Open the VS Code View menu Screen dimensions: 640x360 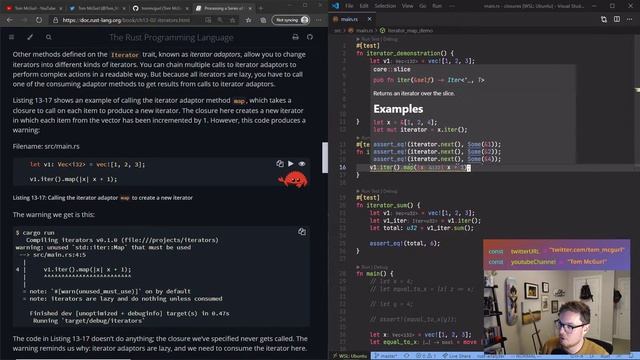point(407,6)
